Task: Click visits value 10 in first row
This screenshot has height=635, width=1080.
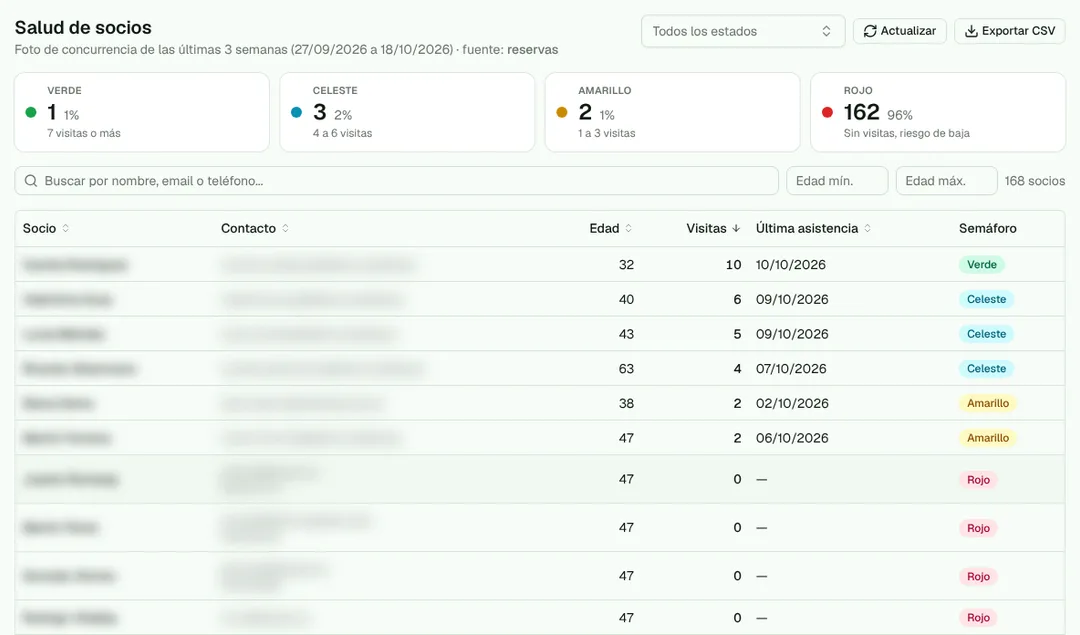Action: point(734,264)
